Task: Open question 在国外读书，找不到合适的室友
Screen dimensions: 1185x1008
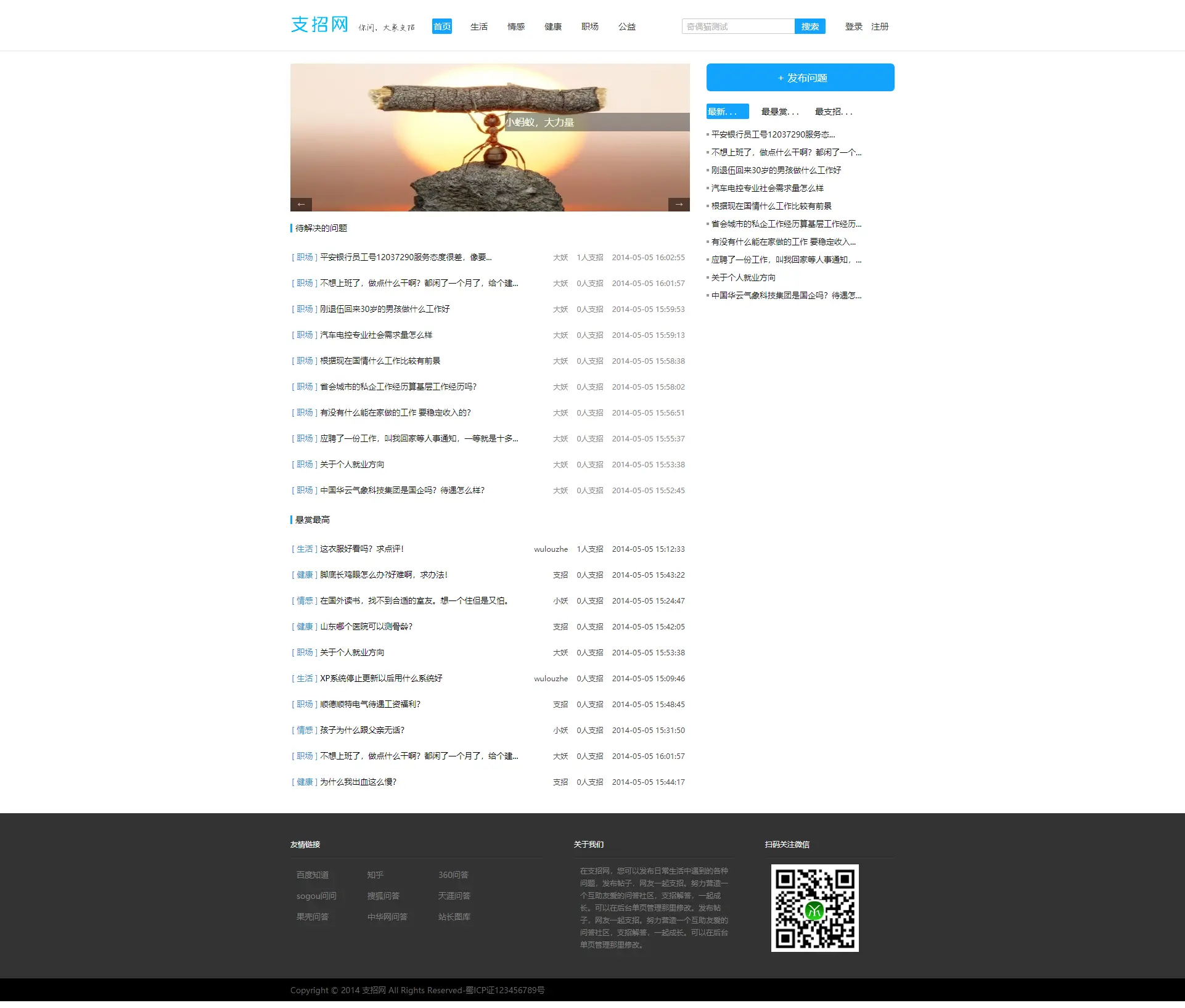Action: pos(416,600)
